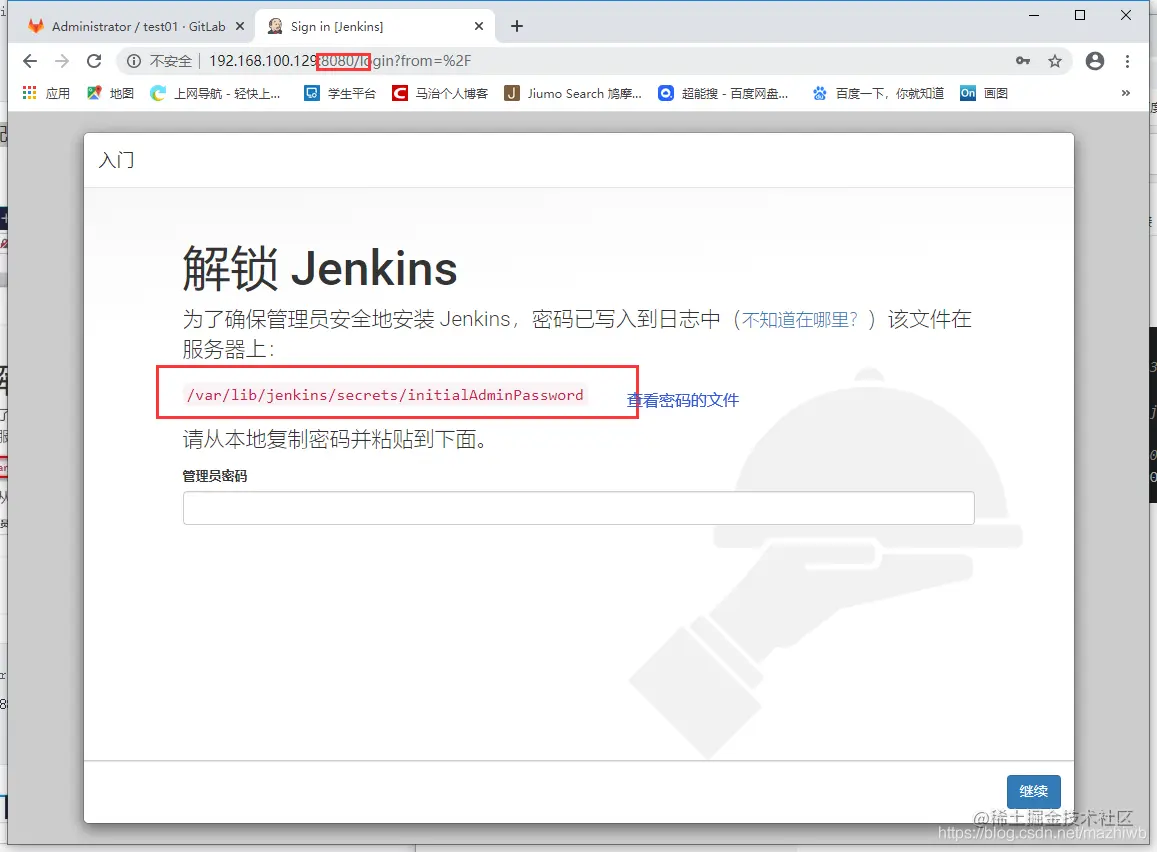Open the Chrome three-dot menu

[x=1127, y=61]
